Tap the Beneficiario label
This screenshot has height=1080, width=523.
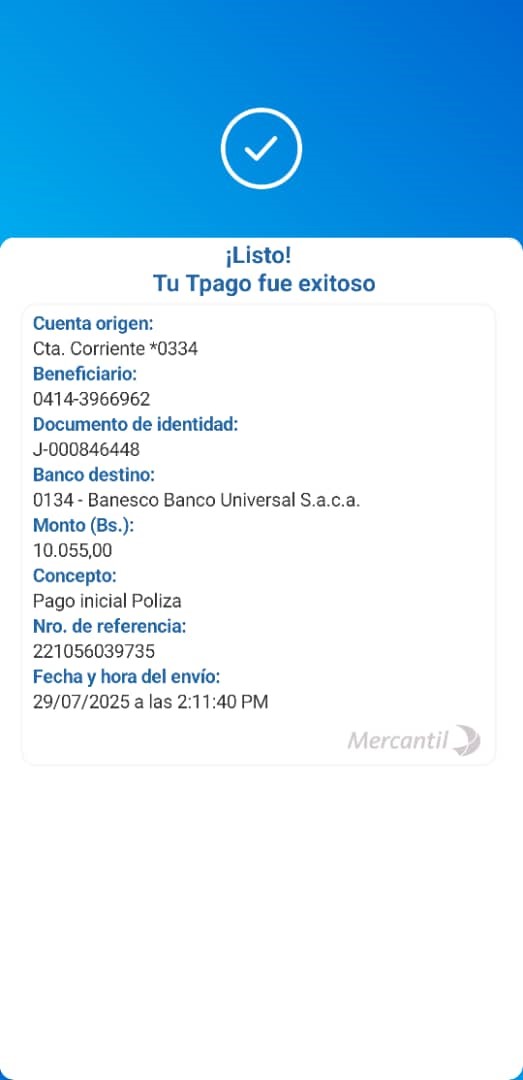pyautogui.click(x=85, y=374)
